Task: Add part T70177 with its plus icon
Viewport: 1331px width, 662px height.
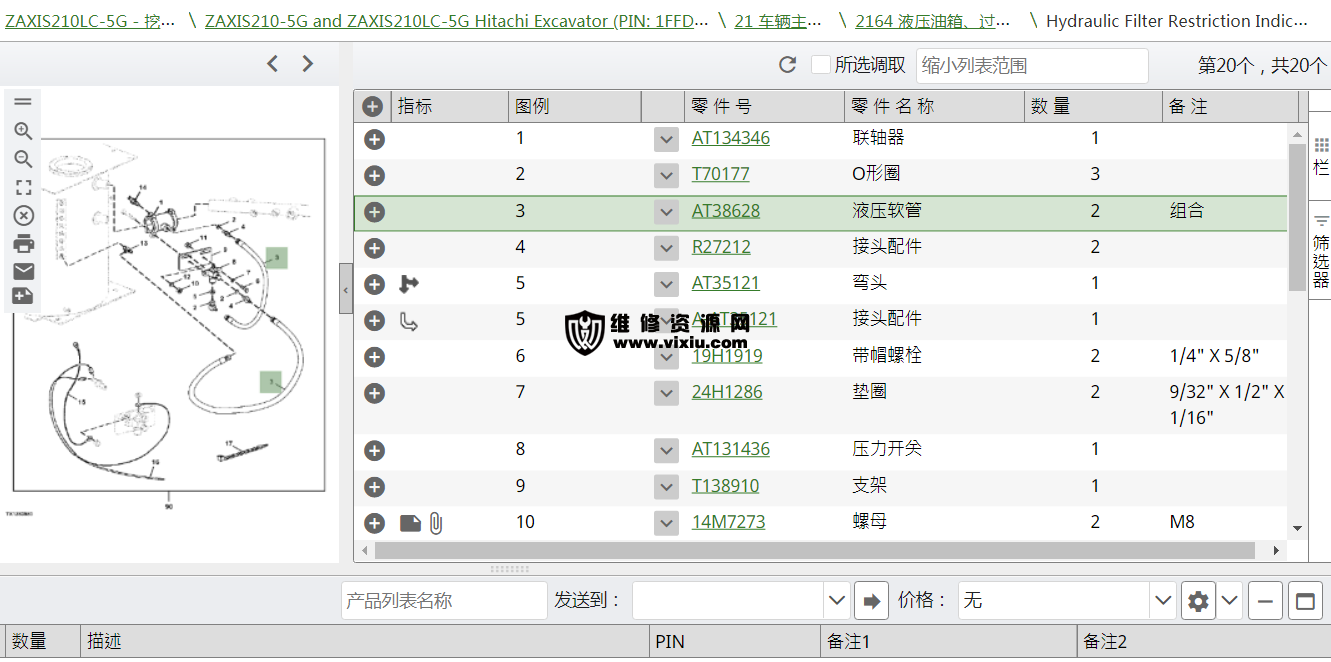Action: pyautogui.click(x=375, y=176)
